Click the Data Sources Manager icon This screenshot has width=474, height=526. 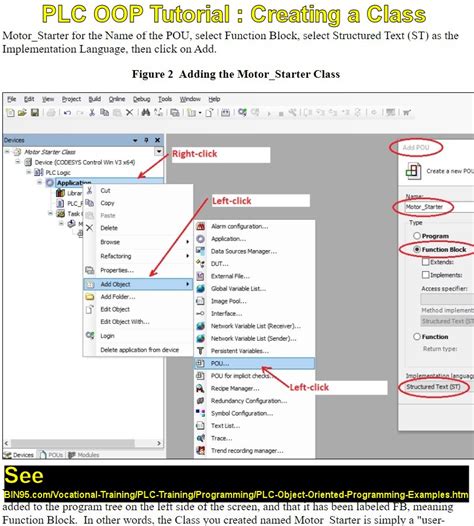tap(201, 251)
